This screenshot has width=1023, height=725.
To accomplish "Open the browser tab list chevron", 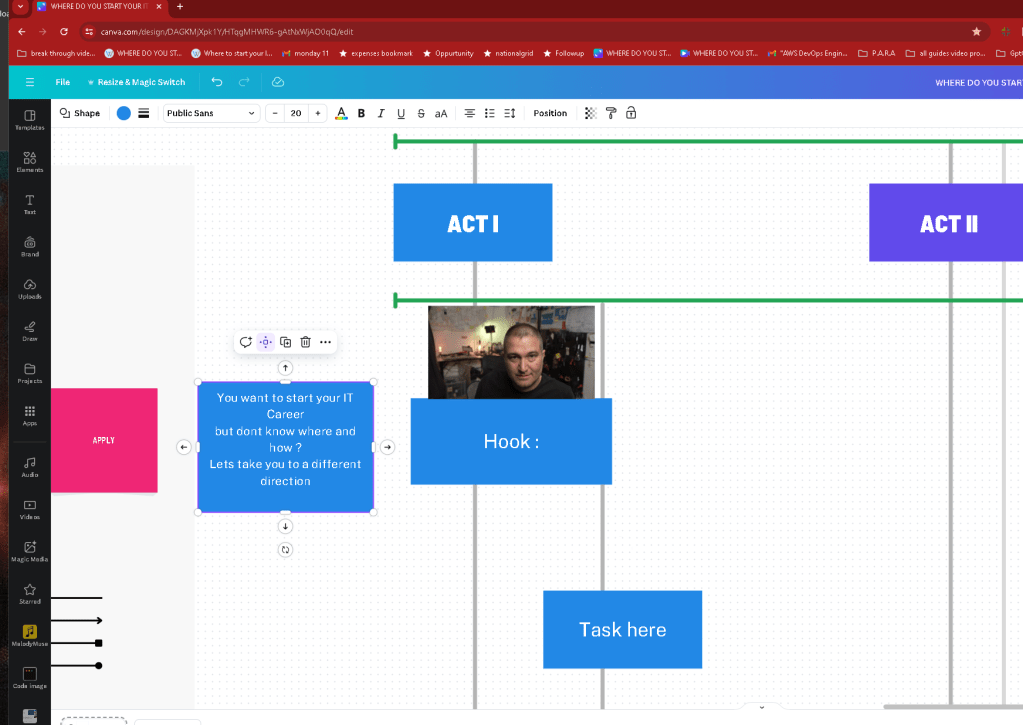I will (20, 7).
